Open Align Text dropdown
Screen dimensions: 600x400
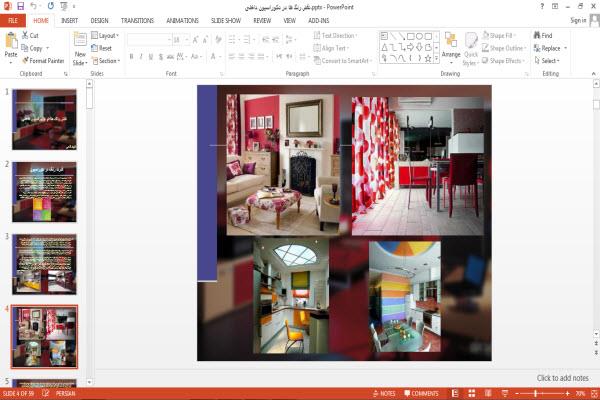point(331,48)
